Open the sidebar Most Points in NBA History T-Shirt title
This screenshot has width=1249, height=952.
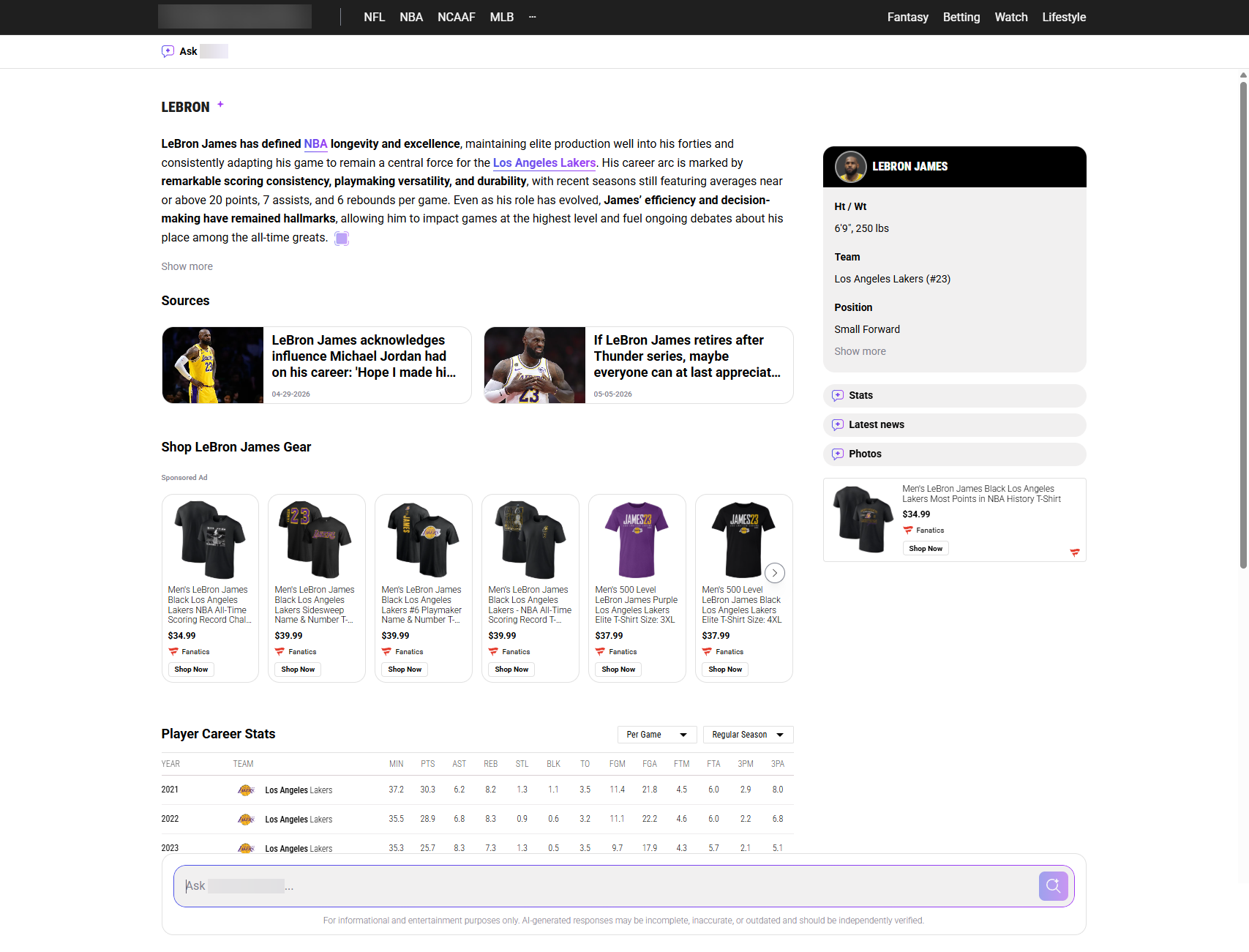981,494
